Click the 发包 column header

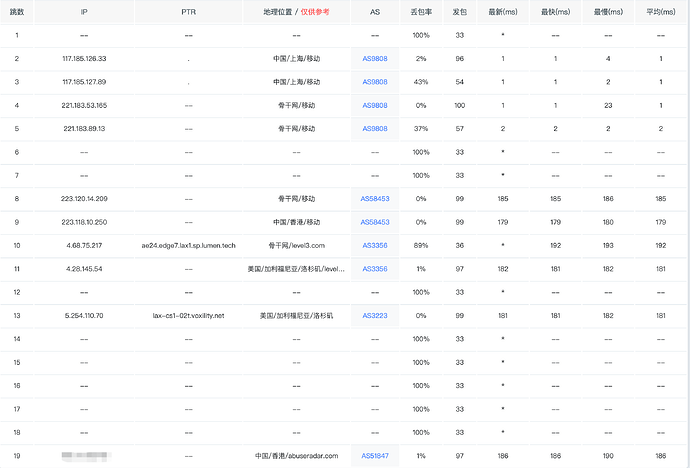[459, 12]
